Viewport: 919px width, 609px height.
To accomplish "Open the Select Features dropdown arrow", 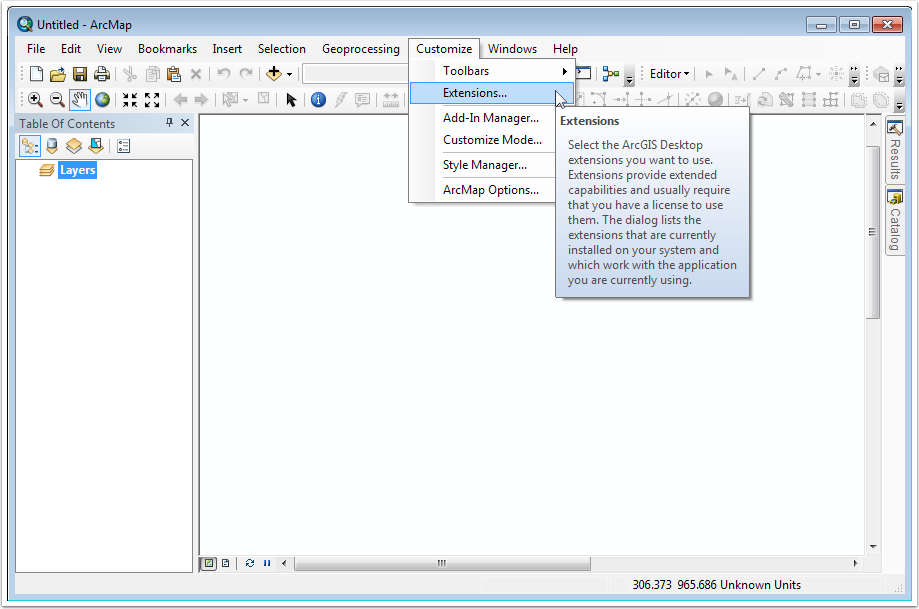I will coord(245,100).
